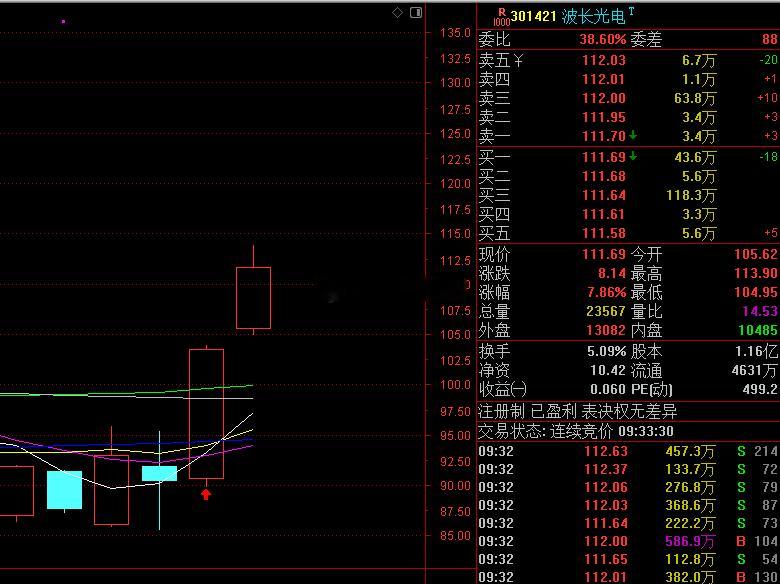Click the 买三 volume 118.3万
The height and width of the screenshot is (584, 780).
[x=691, y=195]
